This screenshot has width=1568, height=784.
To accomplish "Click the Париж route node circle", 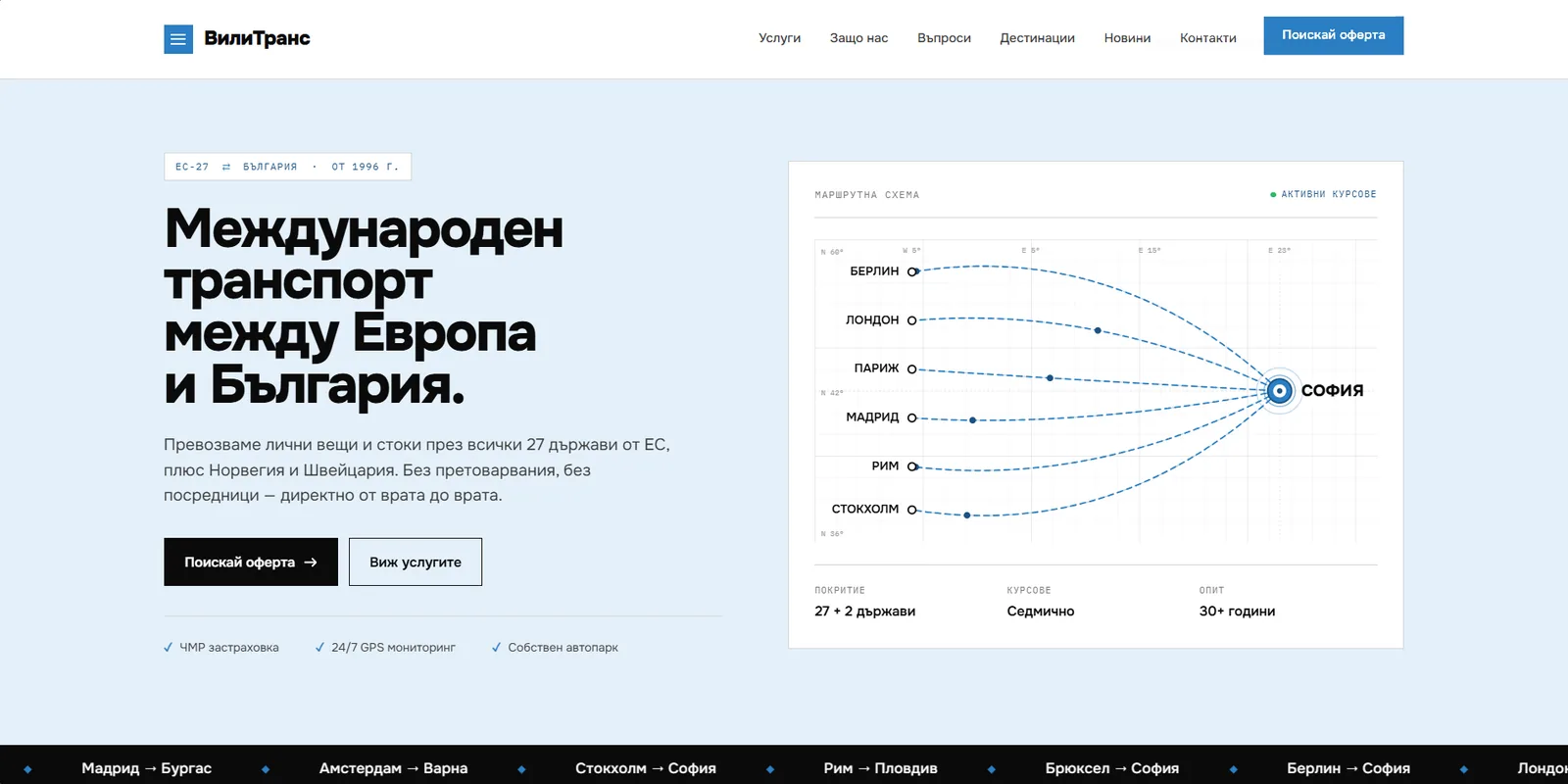I will 912,369.
